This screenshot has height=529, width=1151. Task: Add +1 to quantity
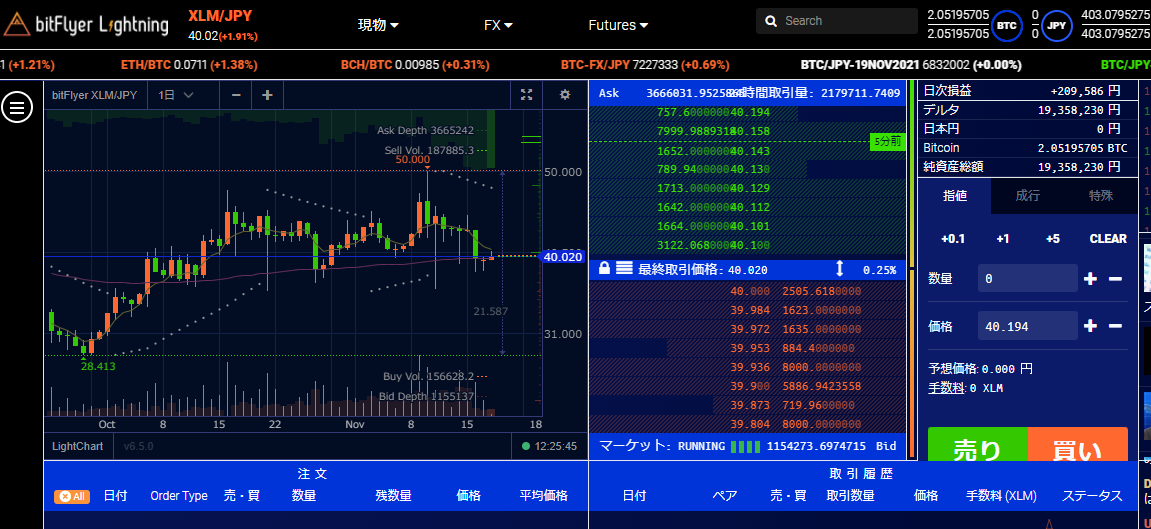[x=1003, y=238]
